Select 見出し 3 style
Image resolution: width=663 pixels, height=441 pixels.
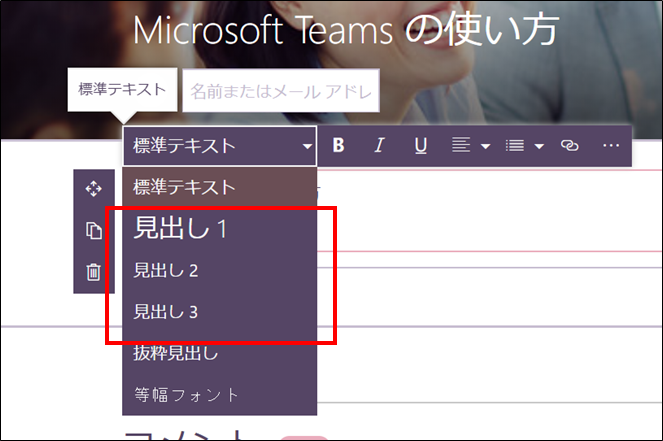click(219, 312)
